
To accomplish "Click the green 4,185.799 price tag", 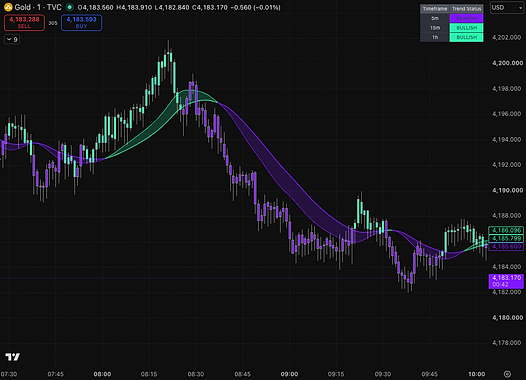I will click(x=506, y=238).
